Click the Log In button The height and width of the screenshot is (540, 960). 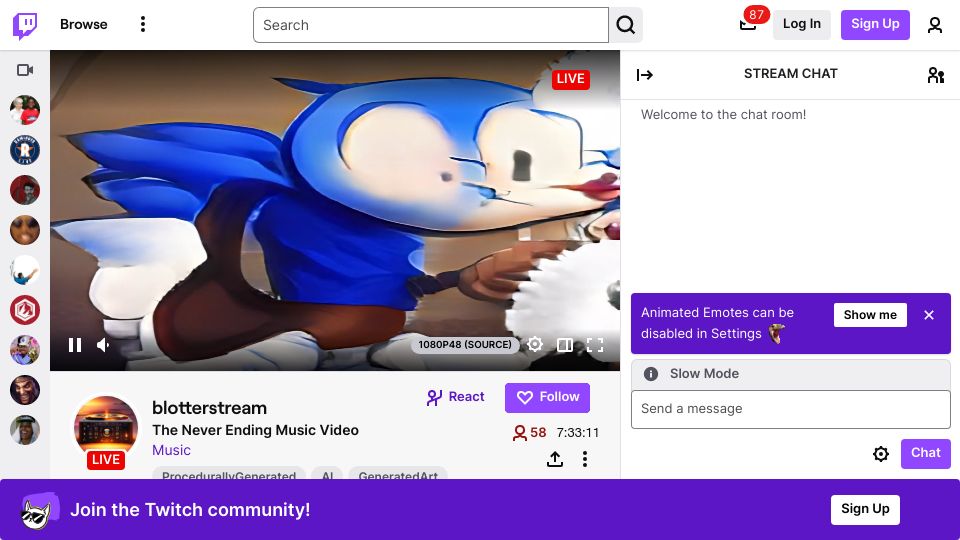801,24
